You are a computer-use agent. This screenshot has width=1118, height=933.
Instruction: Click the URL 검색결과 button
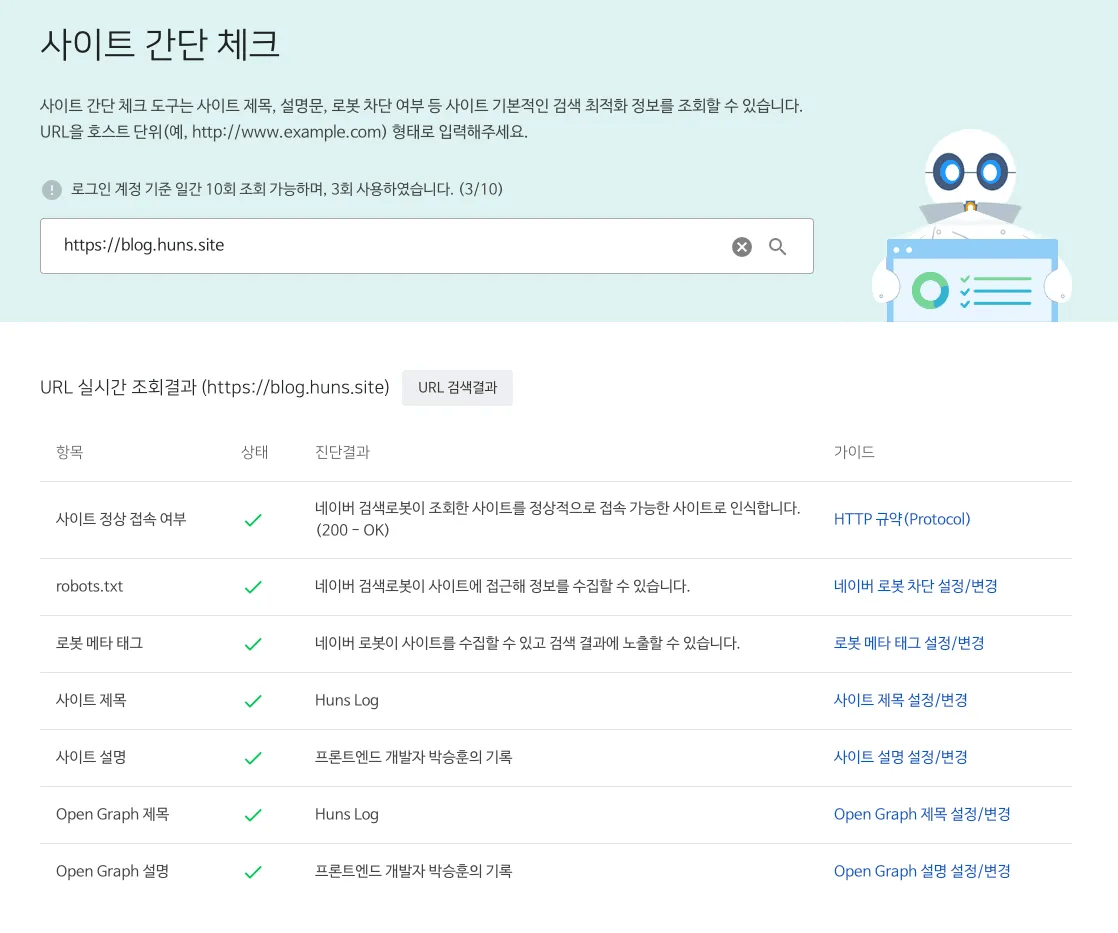click(457, 388)
